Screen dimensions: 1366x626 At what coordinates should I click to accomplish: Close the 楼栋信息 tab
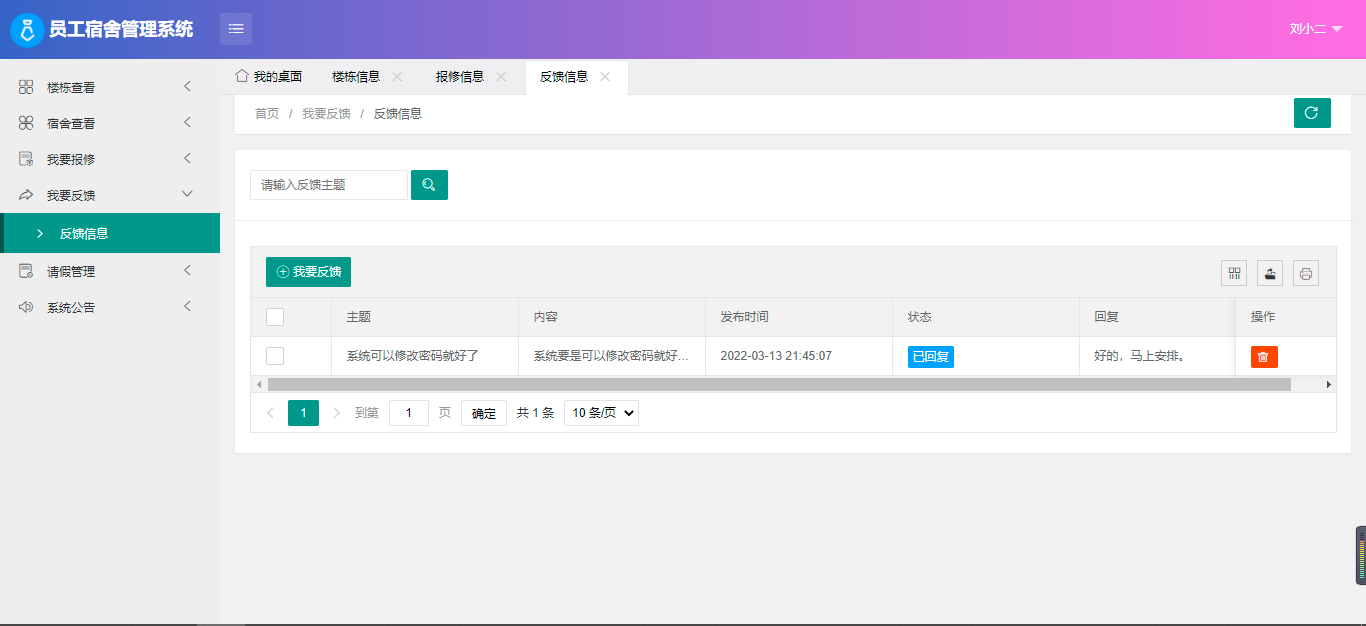[397, 77]
